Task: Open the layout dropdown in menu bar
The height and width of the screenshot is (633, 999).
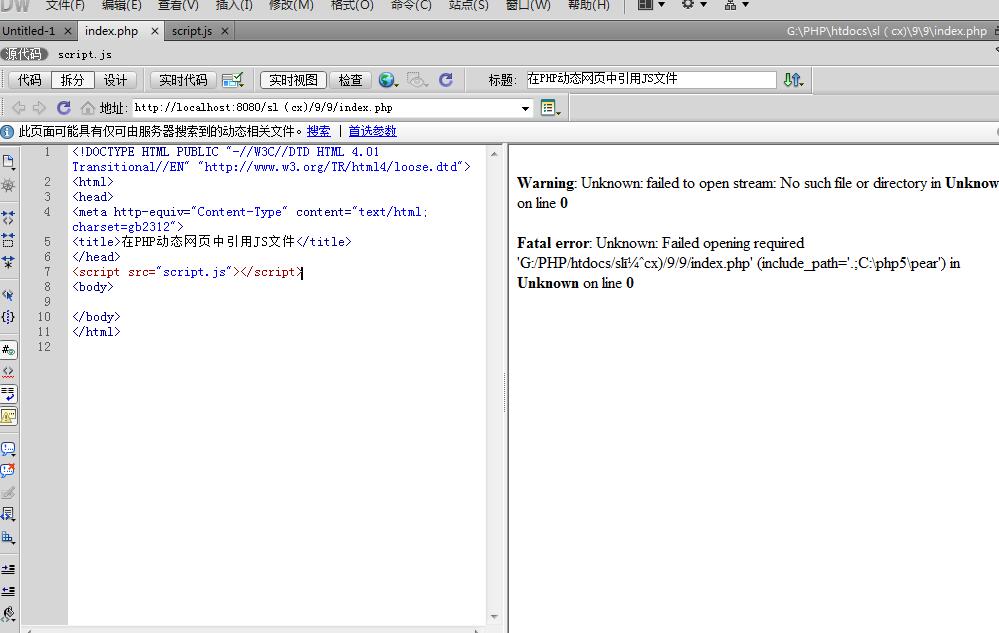Action: [651, 5]
